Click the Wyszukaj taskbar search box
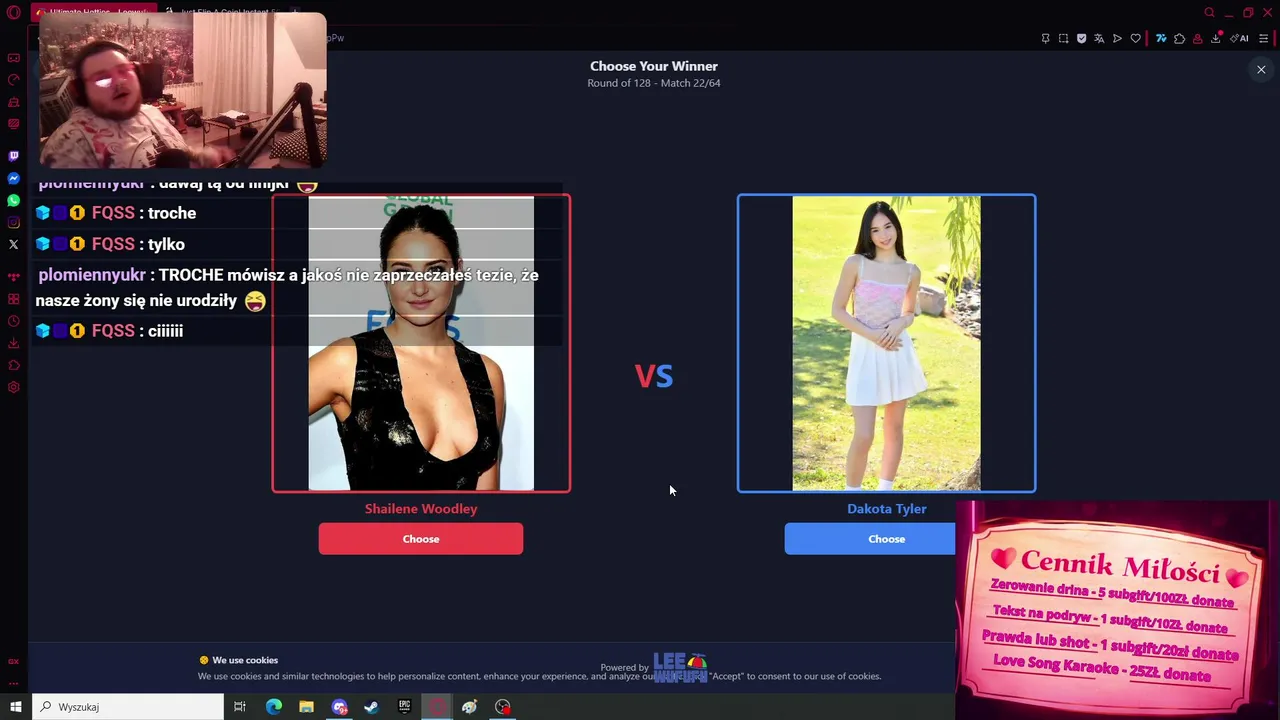The width and height of the screenshot is (1280, 720). (128, 707)
